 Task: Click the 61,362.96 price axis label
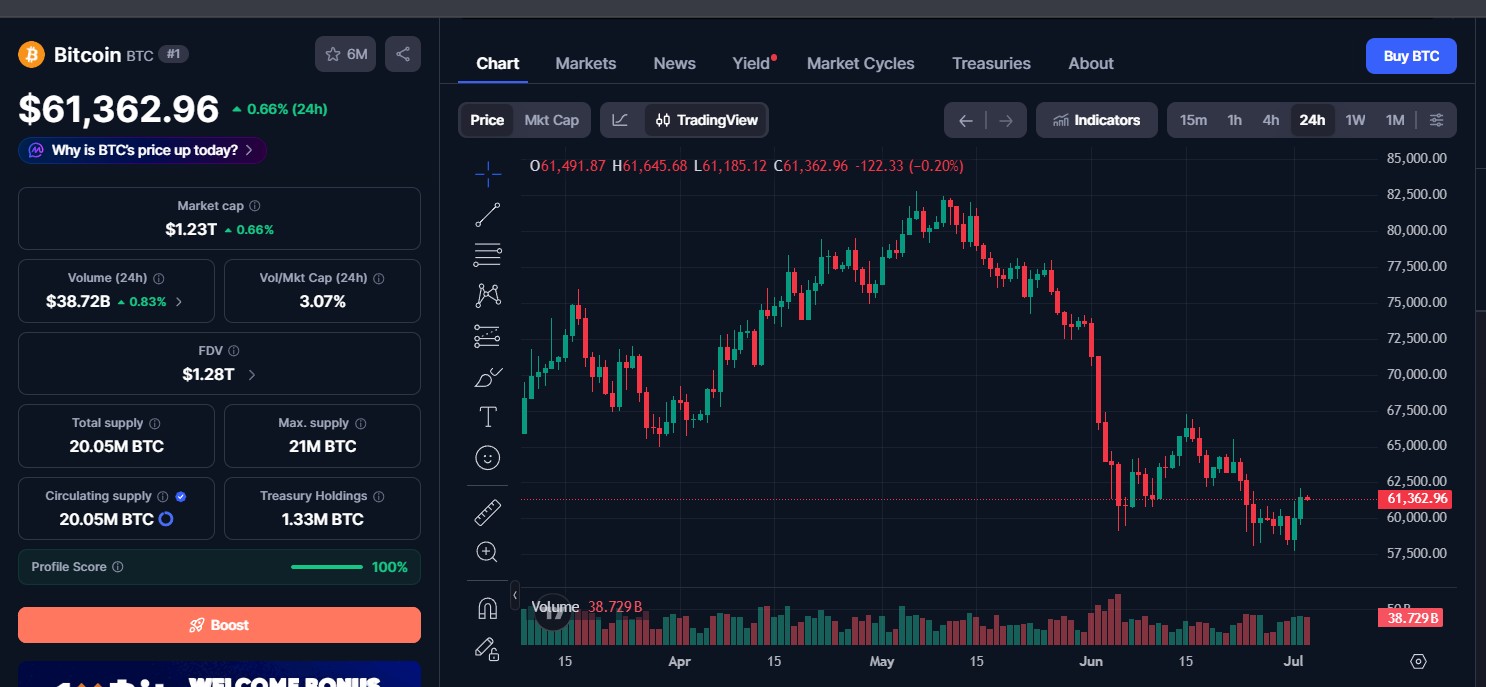pyautogui.click(x=1415, y=499)
